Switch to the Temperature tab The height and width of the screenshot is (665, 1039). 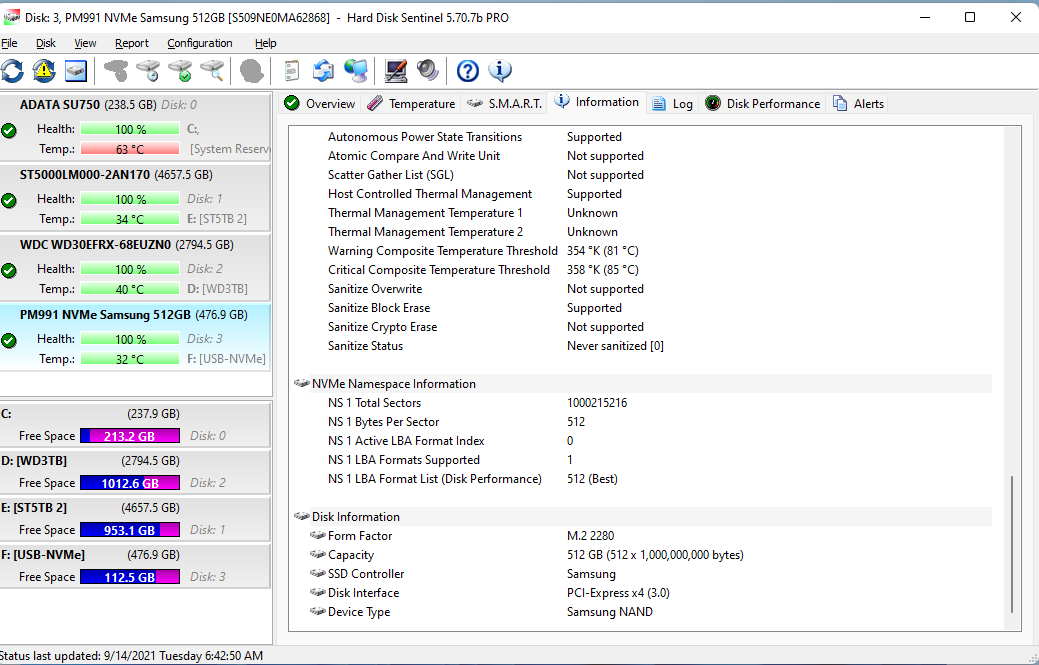tap(411, 104)
